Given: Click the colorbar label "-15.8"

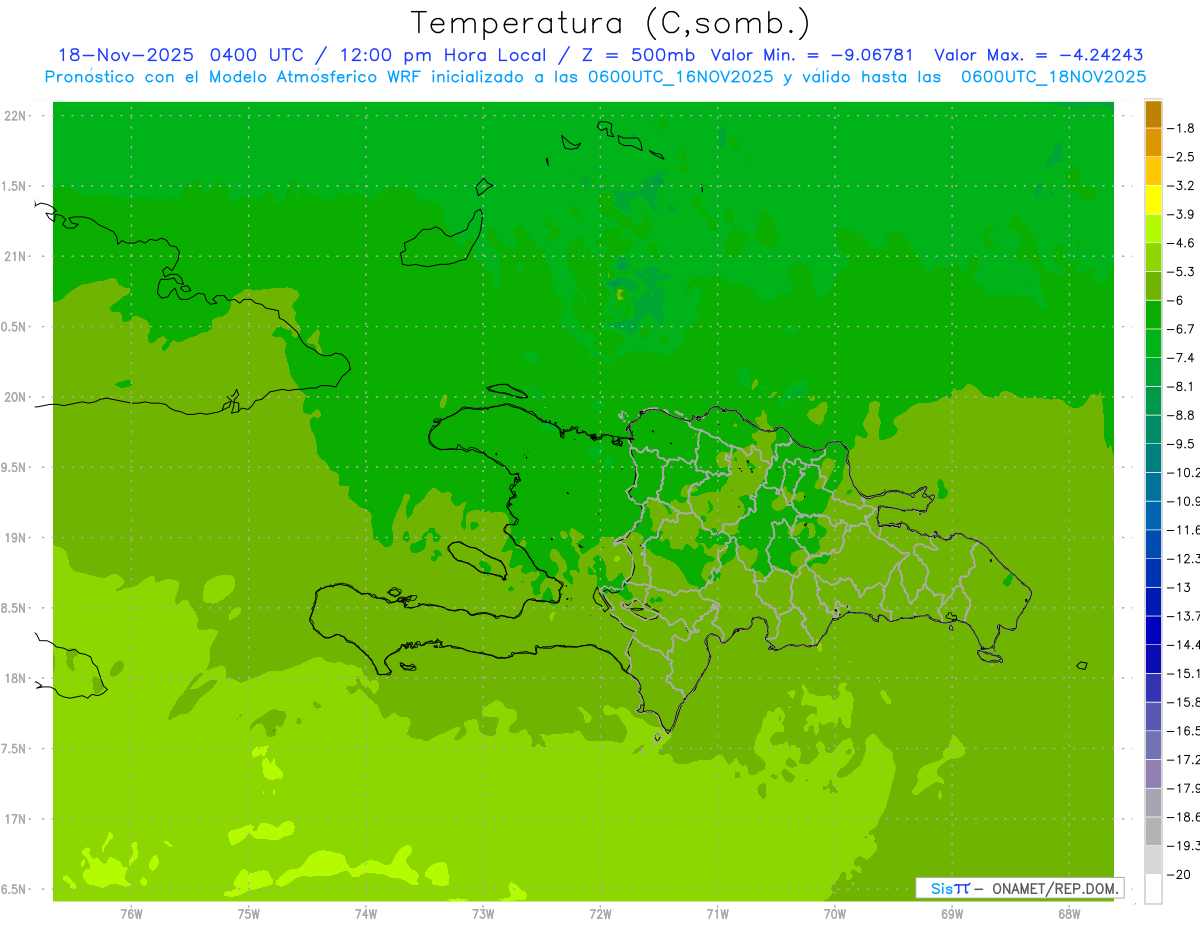Looking at the screenshot, I should point(1184,702).
